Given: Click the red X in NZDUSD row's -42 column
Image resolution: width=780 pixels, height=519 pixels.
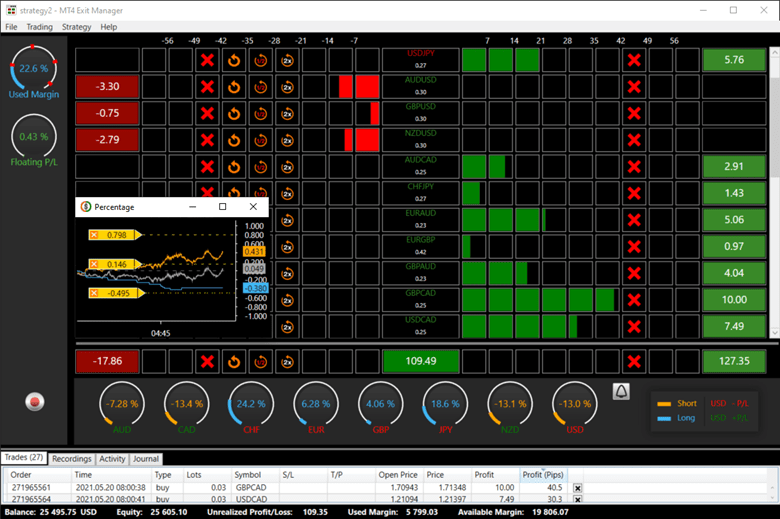Looking at the screenshot, I should 207,140.
